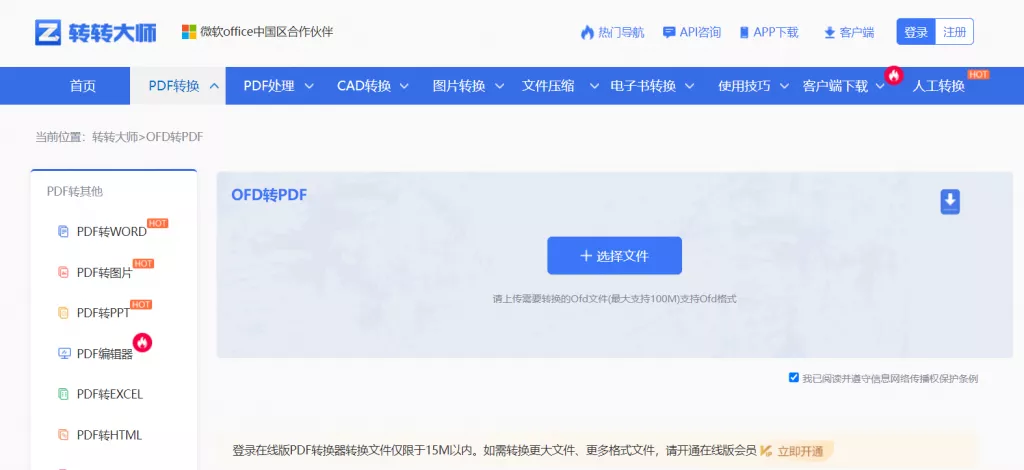This screenshot has height=470, width=1024.
Task: Expand the 文件压缩 dropdown chevron
Action: (594, 86)
